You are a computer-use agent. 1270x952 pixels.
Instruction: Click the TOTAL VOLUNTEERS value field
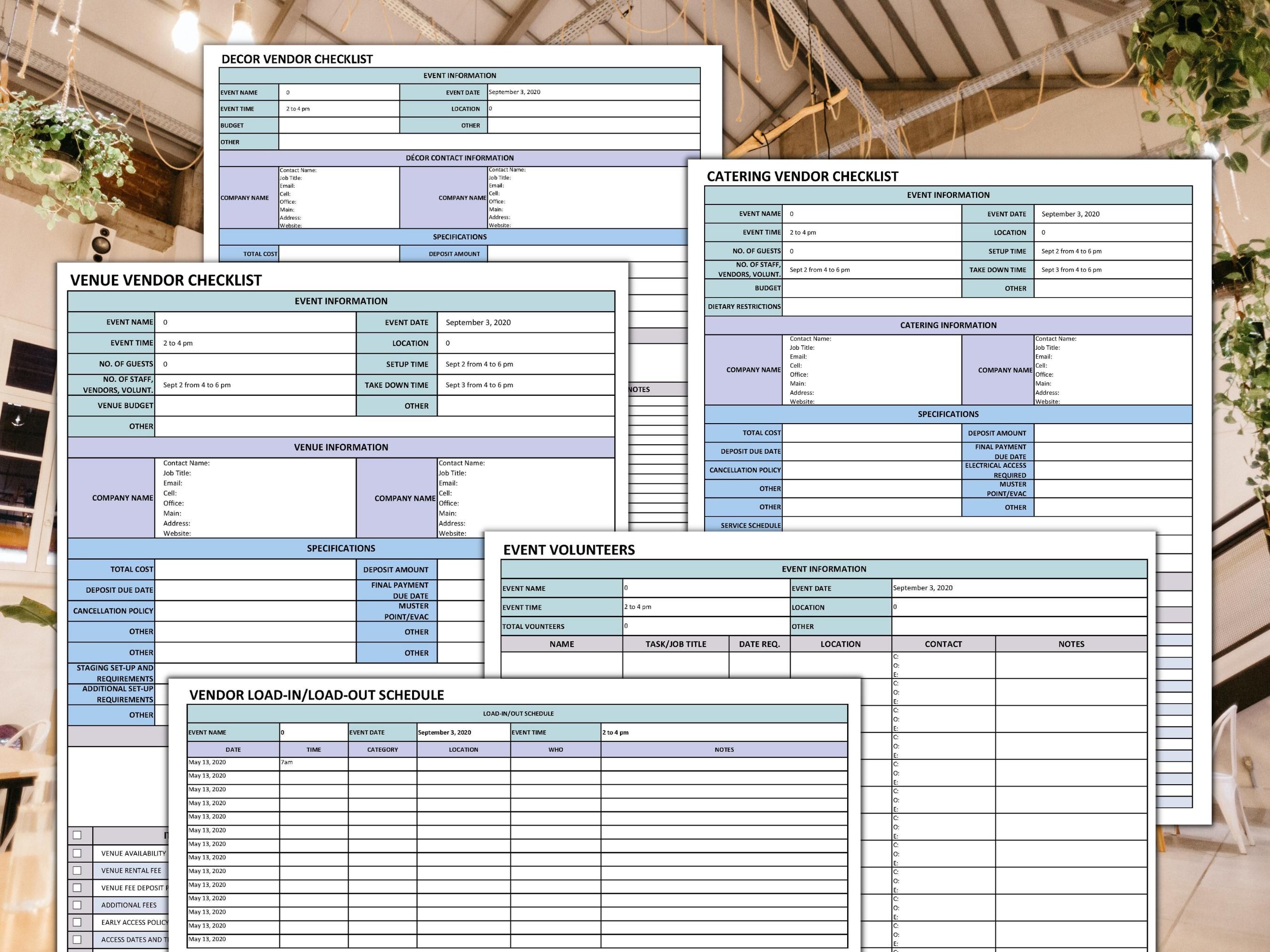pyautogui.click(x=689, y=626)
